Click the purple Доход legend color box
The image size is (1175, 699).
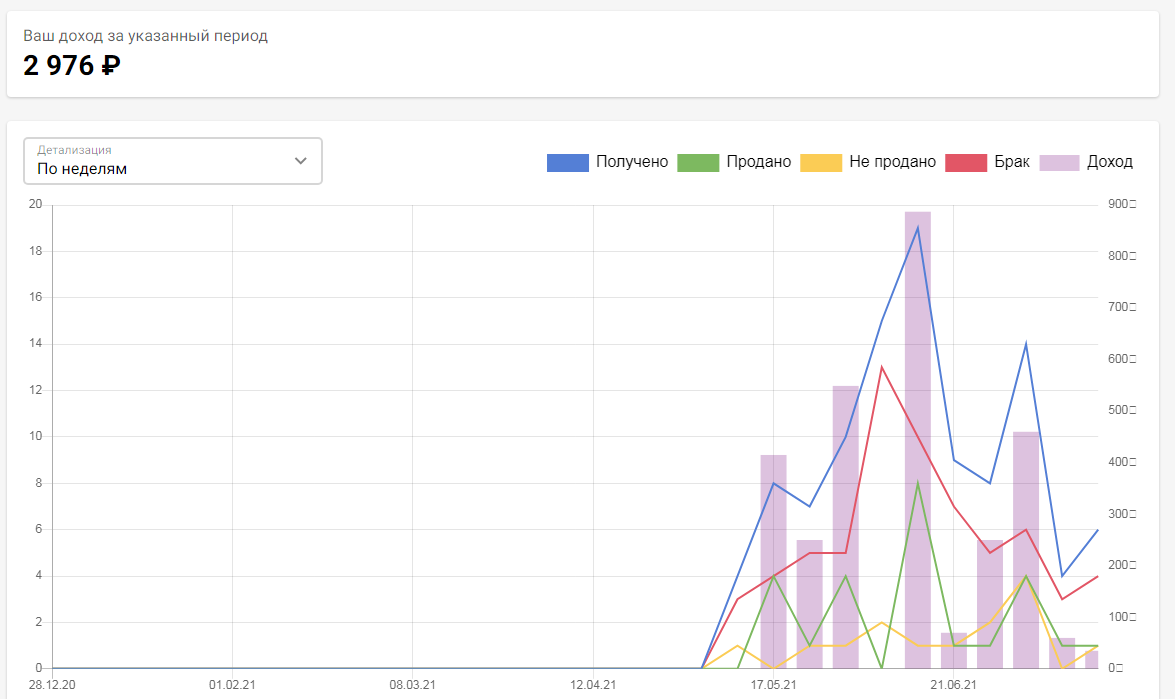1059,162
